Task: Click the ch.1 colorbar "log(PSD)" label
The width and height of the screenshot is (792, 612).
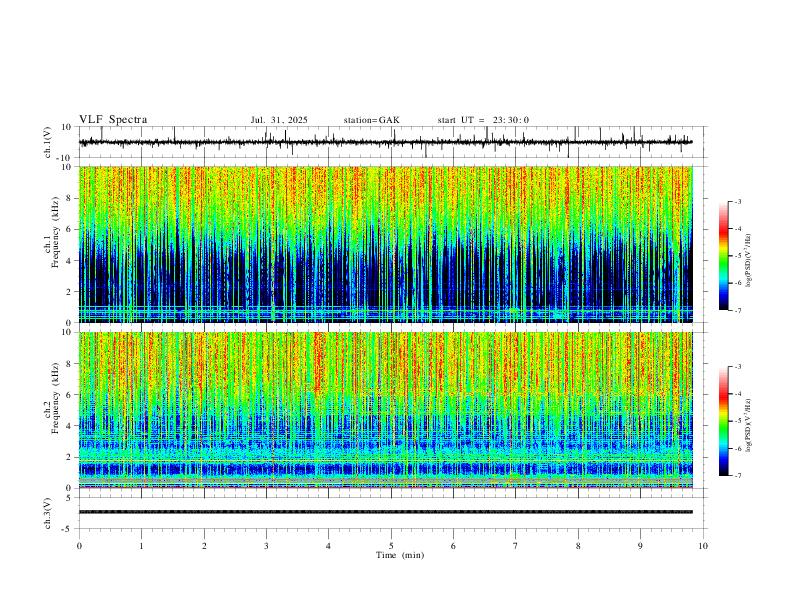Action: point(748,261)
